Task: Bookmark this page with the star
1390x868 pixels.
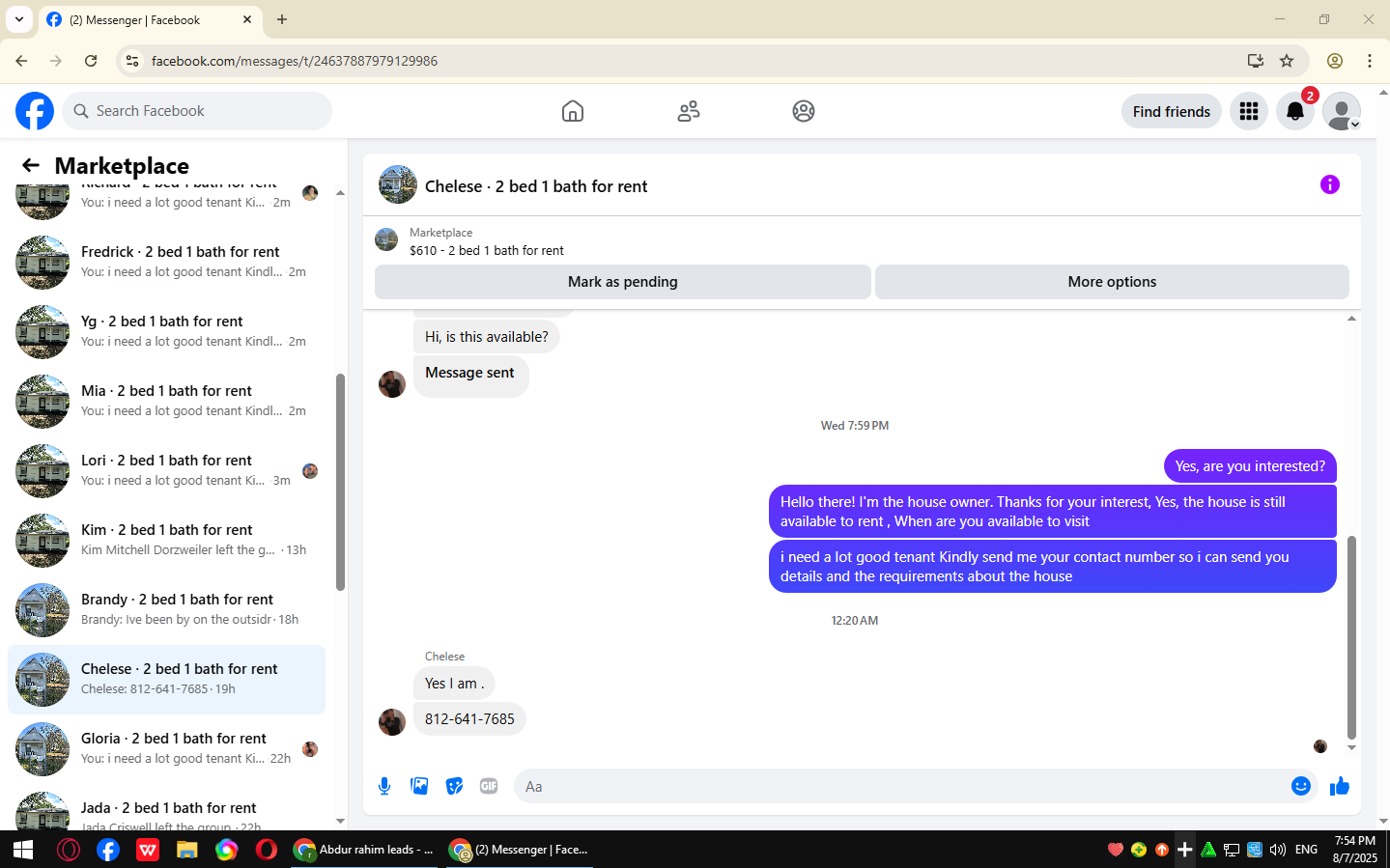Action: pos(1287,61)
